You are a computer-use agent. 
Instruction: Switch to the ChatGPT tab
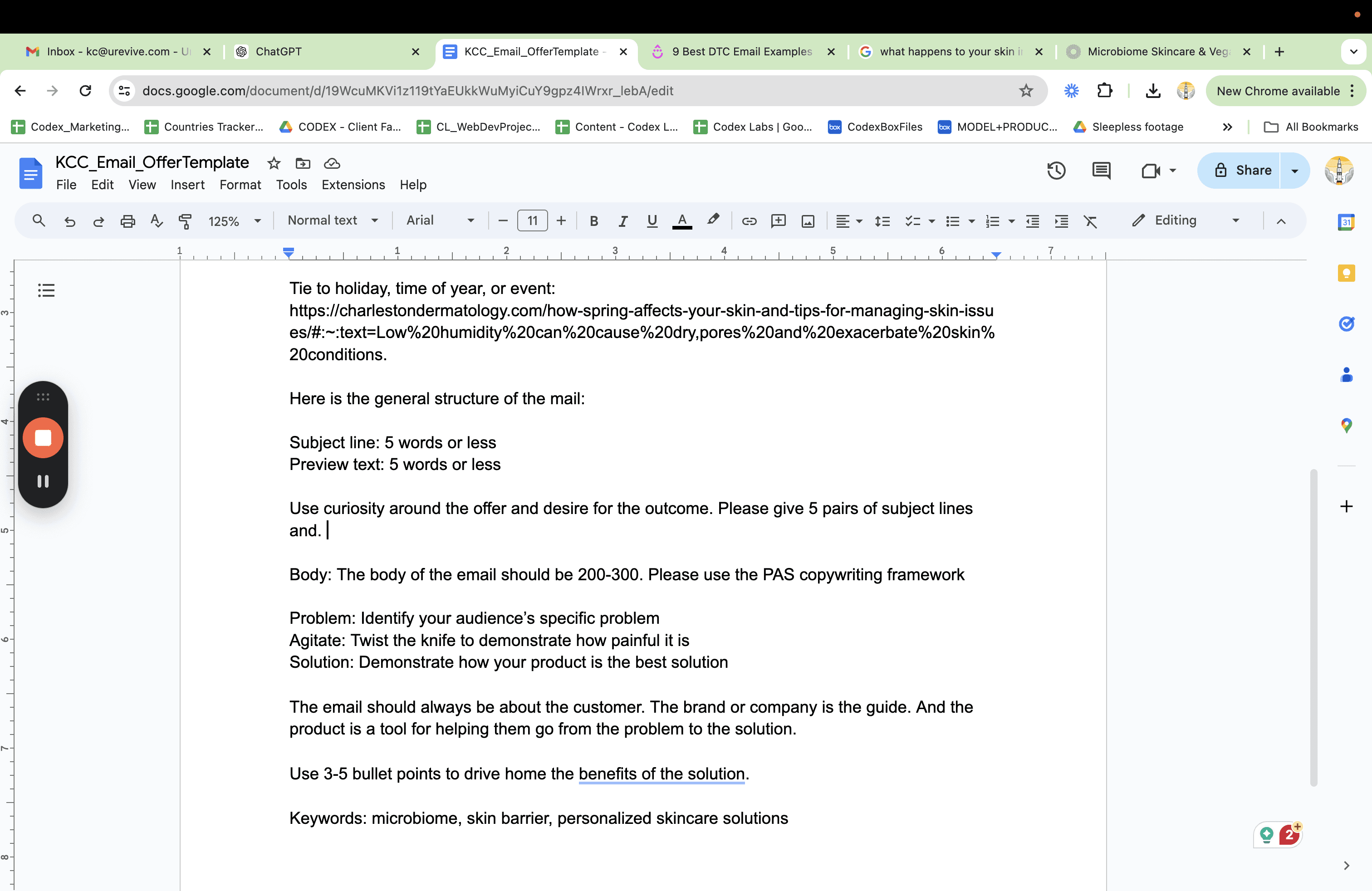[x=328, y=51]
